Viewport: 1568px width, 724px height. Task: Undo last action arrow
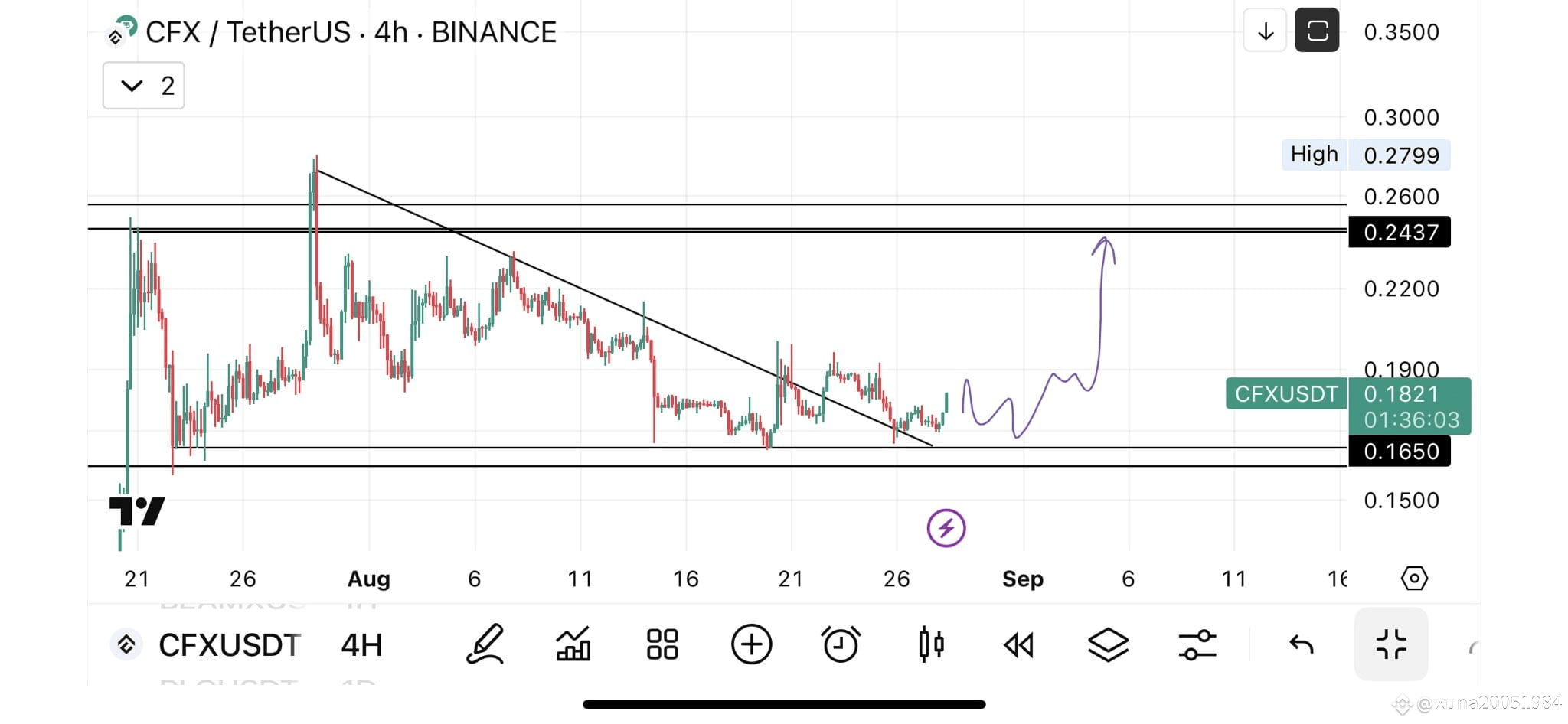1302,644
